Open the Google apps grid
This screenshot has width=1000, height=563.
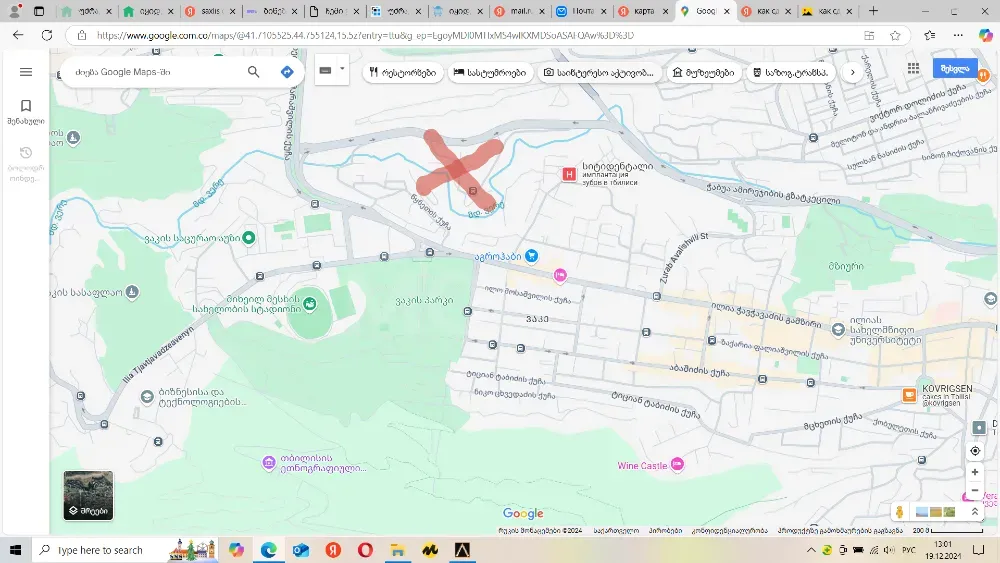click(913, 68)
